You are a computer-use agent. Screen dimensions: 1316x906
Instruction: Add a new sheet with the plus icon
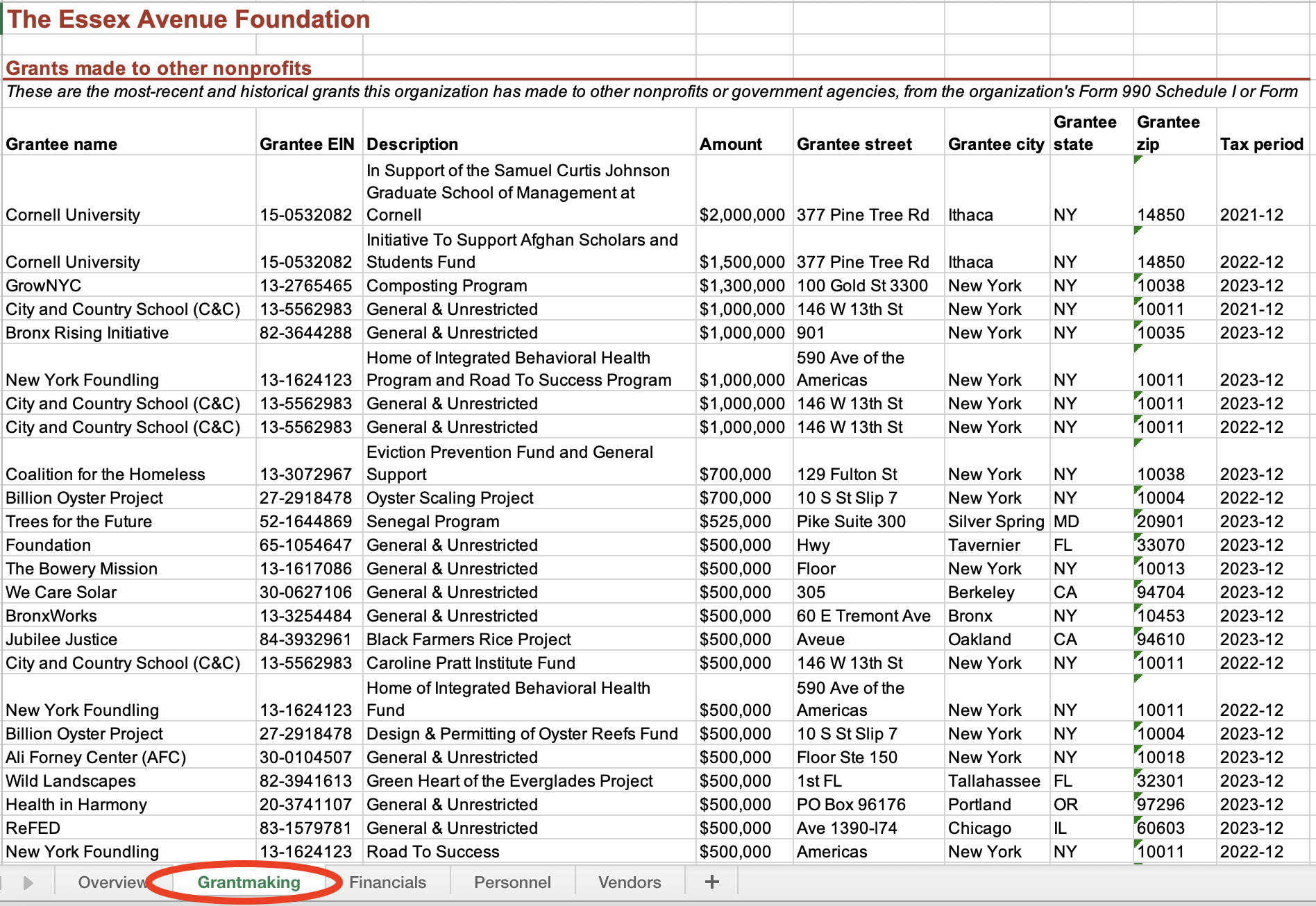pos(711,882)
